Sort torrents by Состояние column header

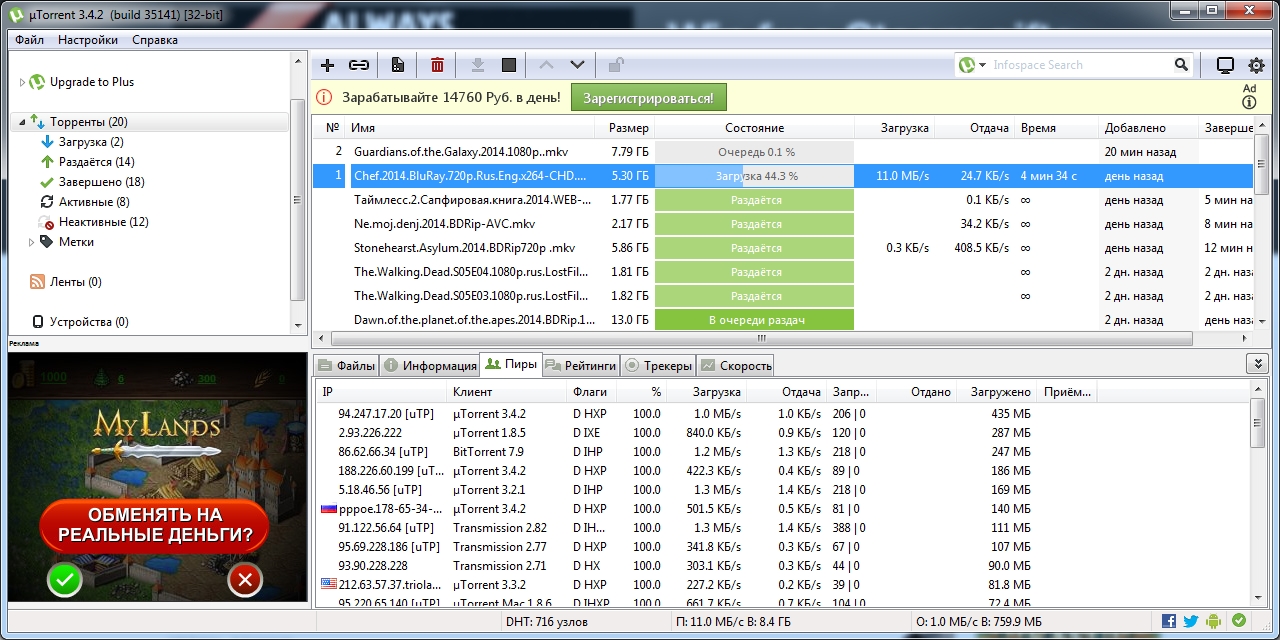coord(755,128)
